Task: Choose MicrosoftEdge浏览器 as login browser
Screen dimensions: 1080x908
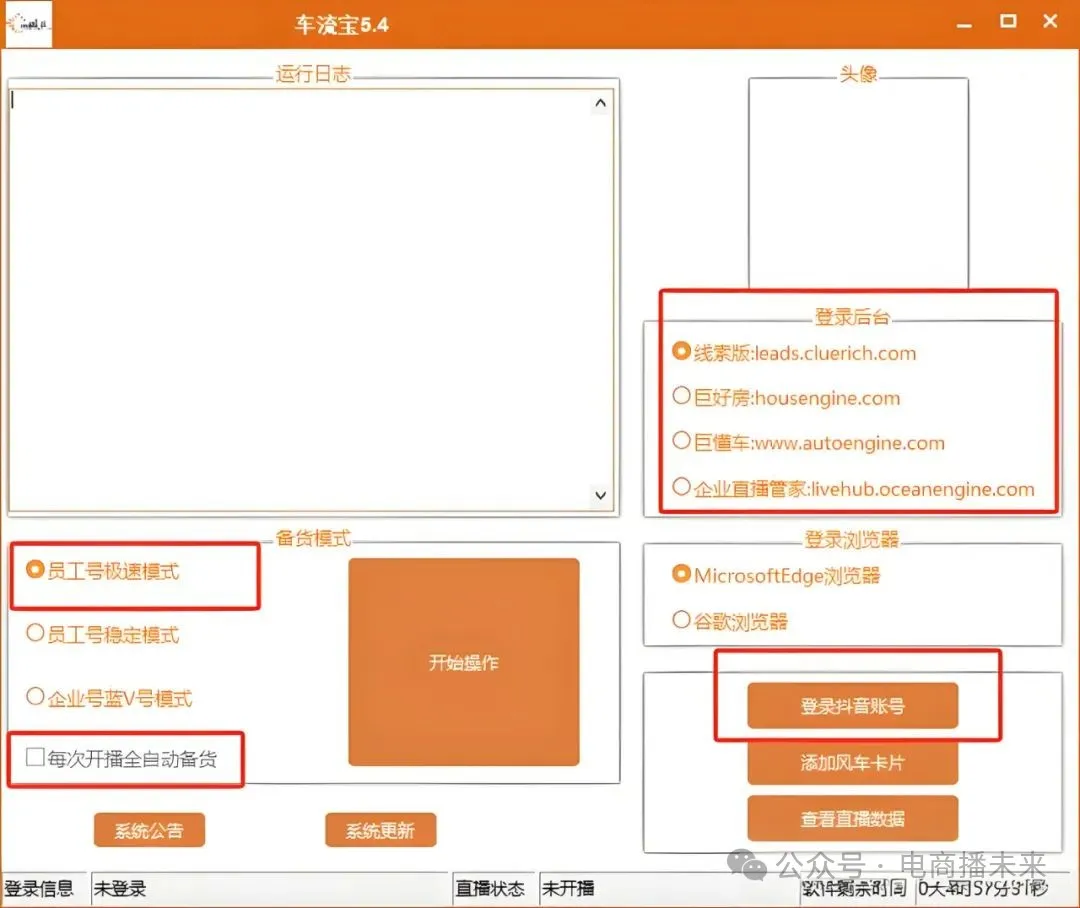Action: tap(682, 575)
